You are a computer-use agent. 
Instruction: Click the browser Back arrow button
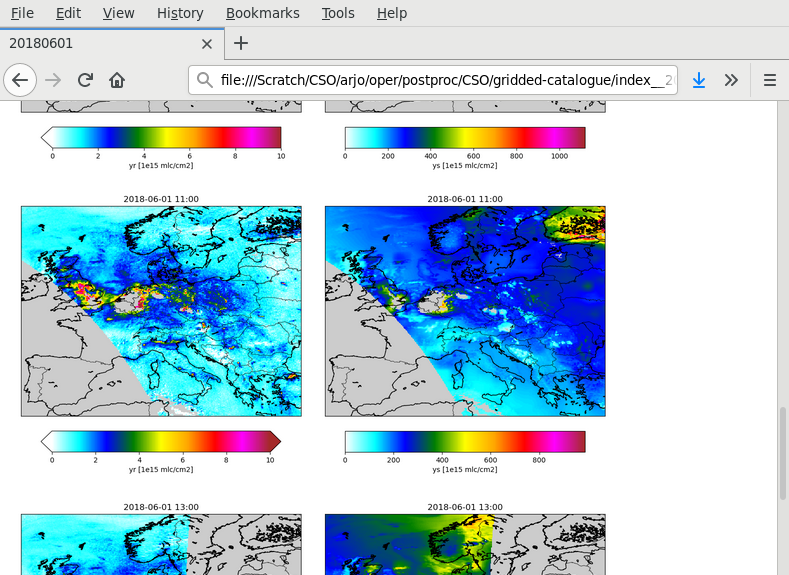[x=20, y=80]
